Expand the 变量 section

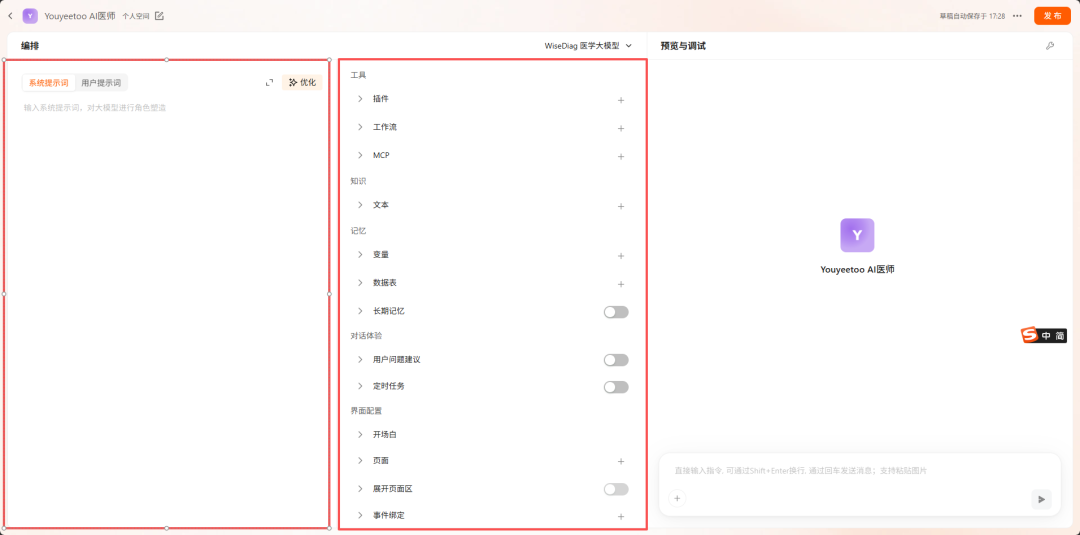pos(360,254)
